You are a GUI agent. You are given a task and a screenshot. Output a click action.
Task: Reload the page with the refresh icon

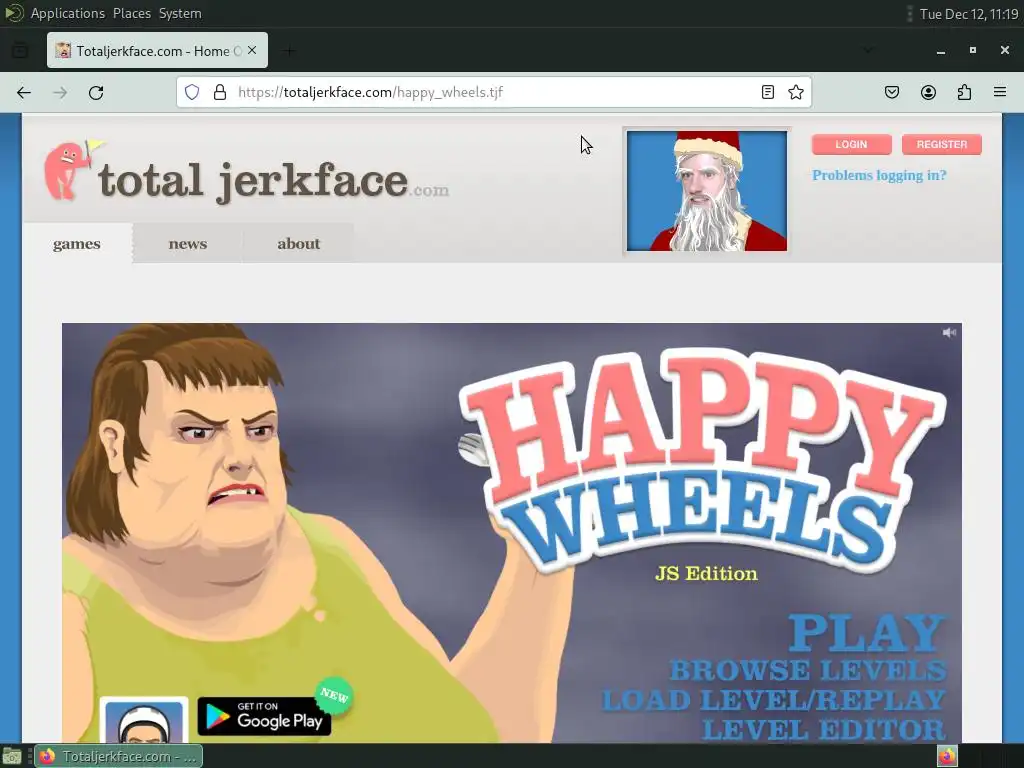pyautogui.click(x=96, y=93)
